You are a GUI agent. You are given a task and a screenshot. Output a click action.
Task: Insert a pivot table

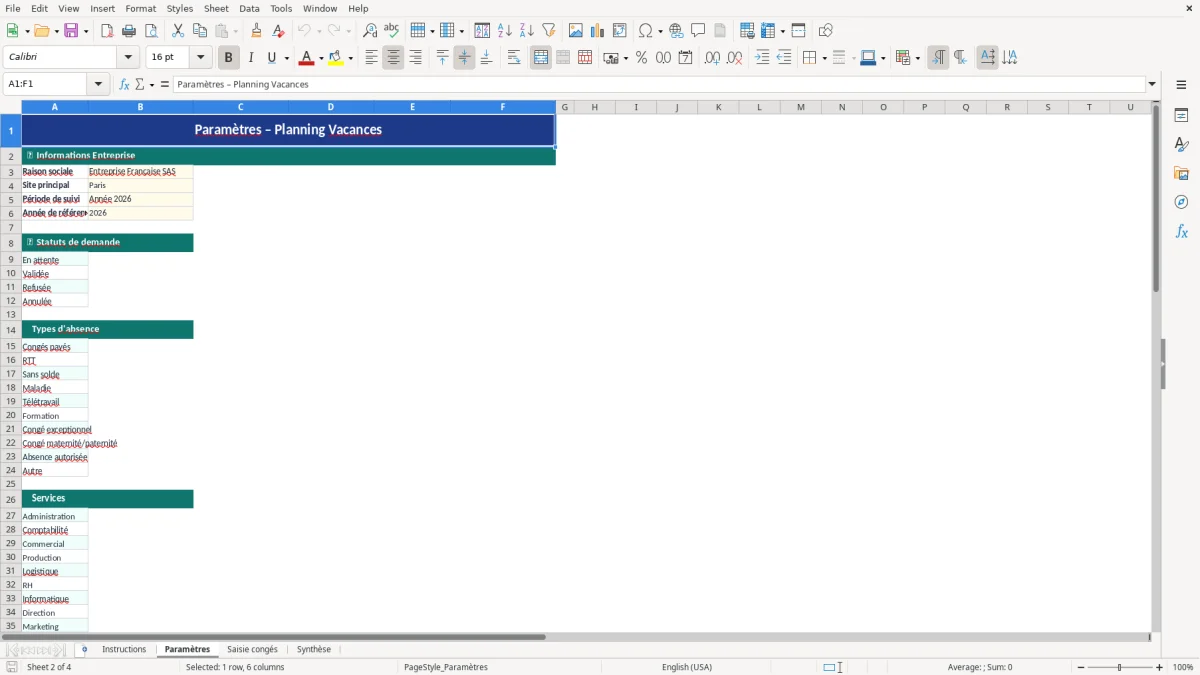[620, 31]
